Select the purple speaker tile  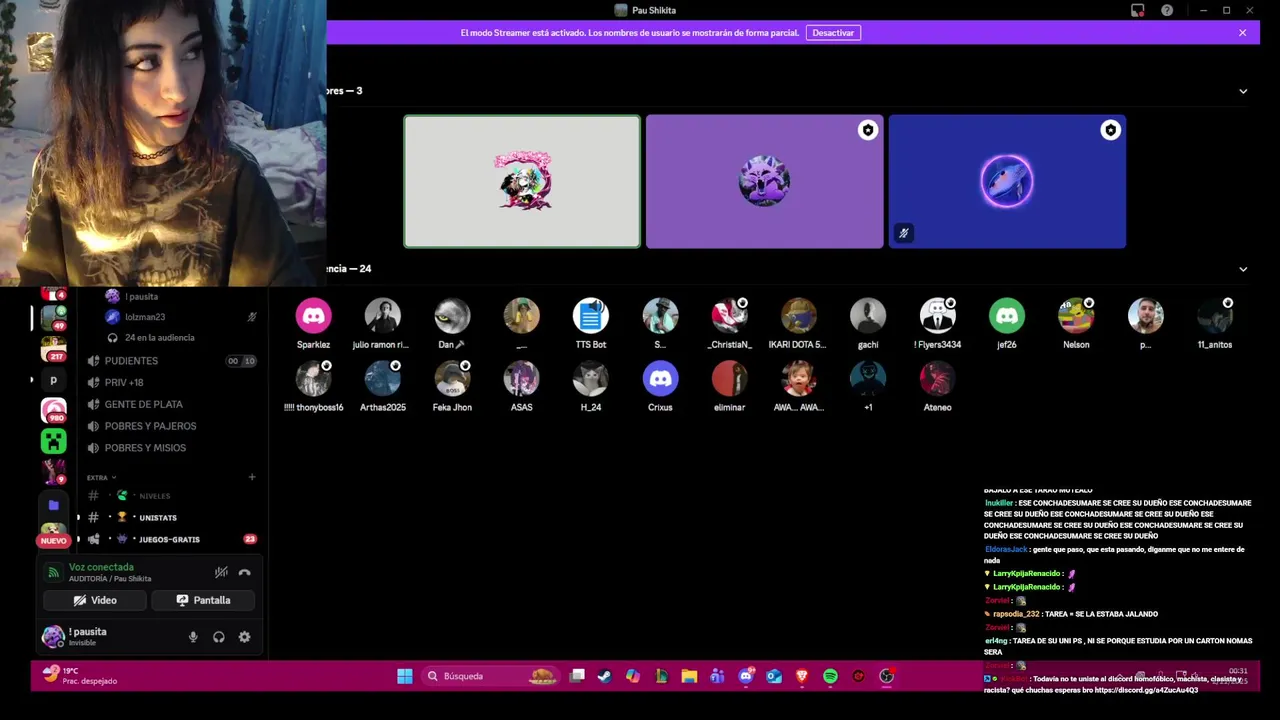(x=764, y=181)
